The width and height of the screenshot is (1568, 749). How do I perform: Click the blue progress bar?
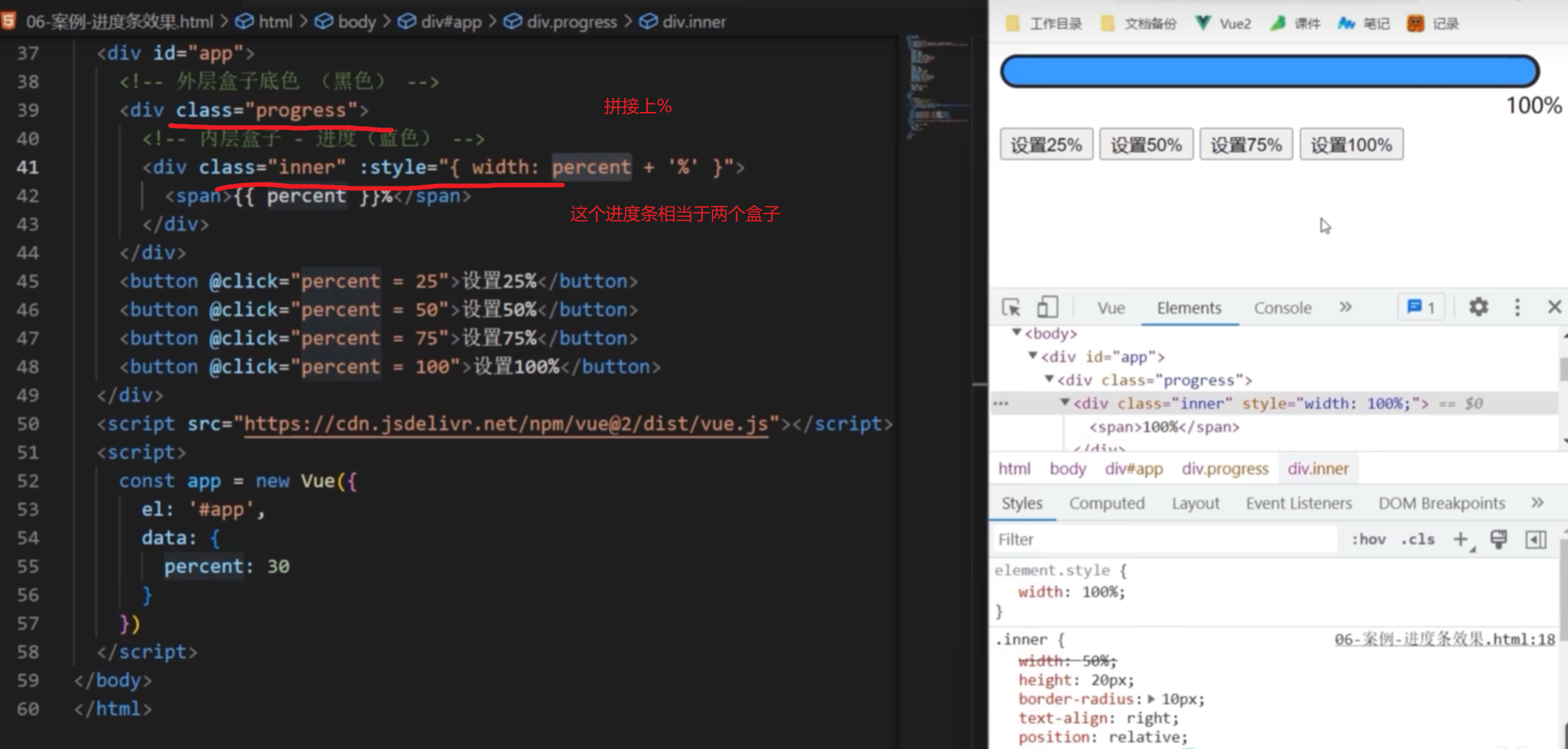(x=1269, y=71)
